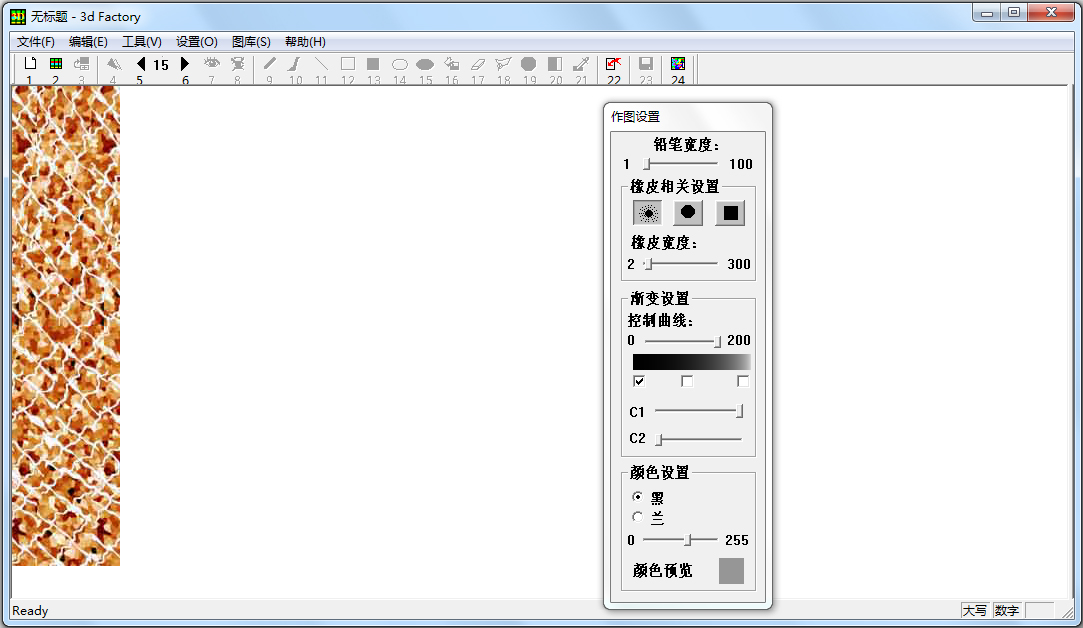
Task: Click the eye icon numbered 7
Action: [211, 64]
